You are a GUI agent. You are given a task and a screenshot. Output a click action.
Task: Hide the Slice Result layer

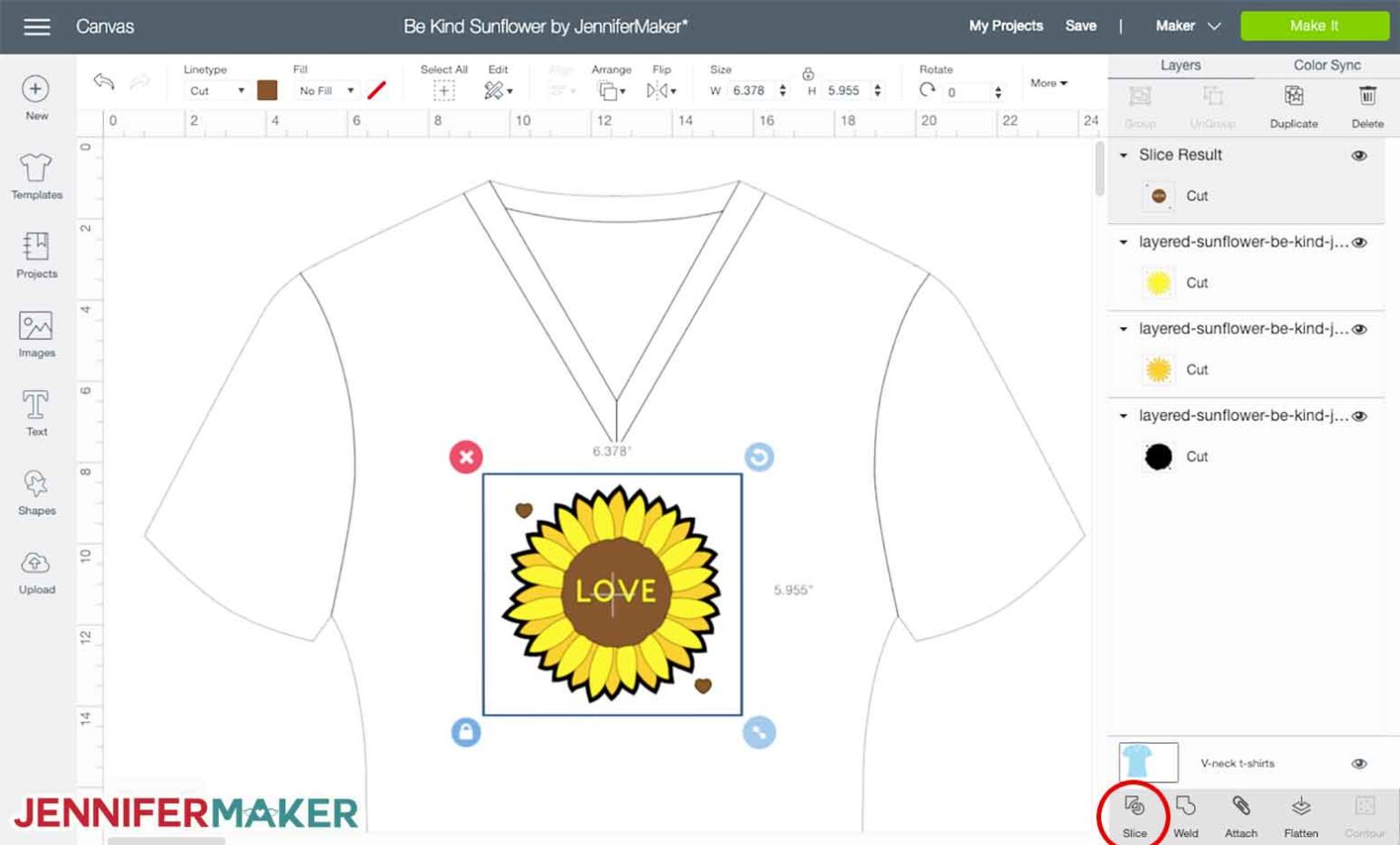point(1359,156)
